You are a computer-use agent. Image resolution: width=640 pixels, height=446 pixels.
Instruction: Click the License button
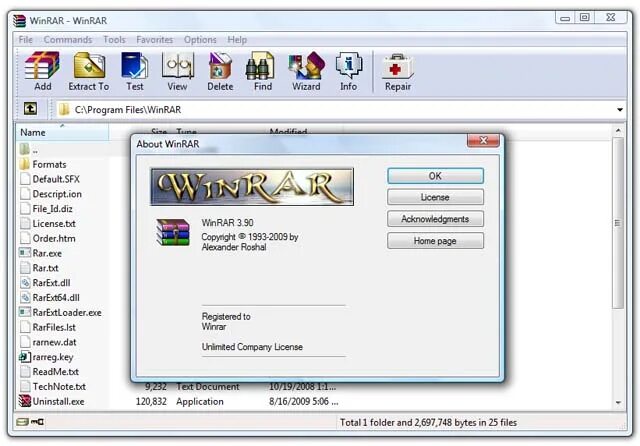pyautogui.click(x=435, y=197)
